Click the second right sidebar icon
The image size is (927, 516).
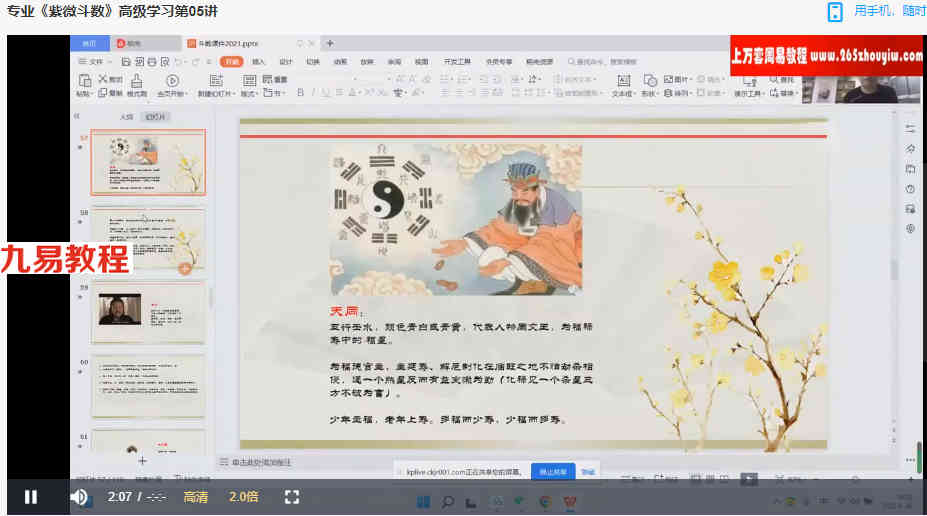pyautogui.click(x=910, y=148)
